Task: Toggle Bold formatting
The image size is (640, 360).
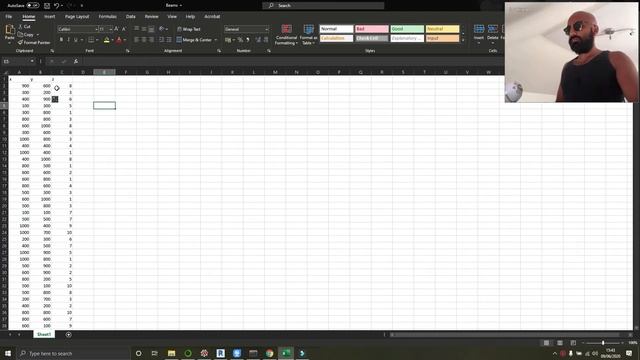Action: click(61, 40)
